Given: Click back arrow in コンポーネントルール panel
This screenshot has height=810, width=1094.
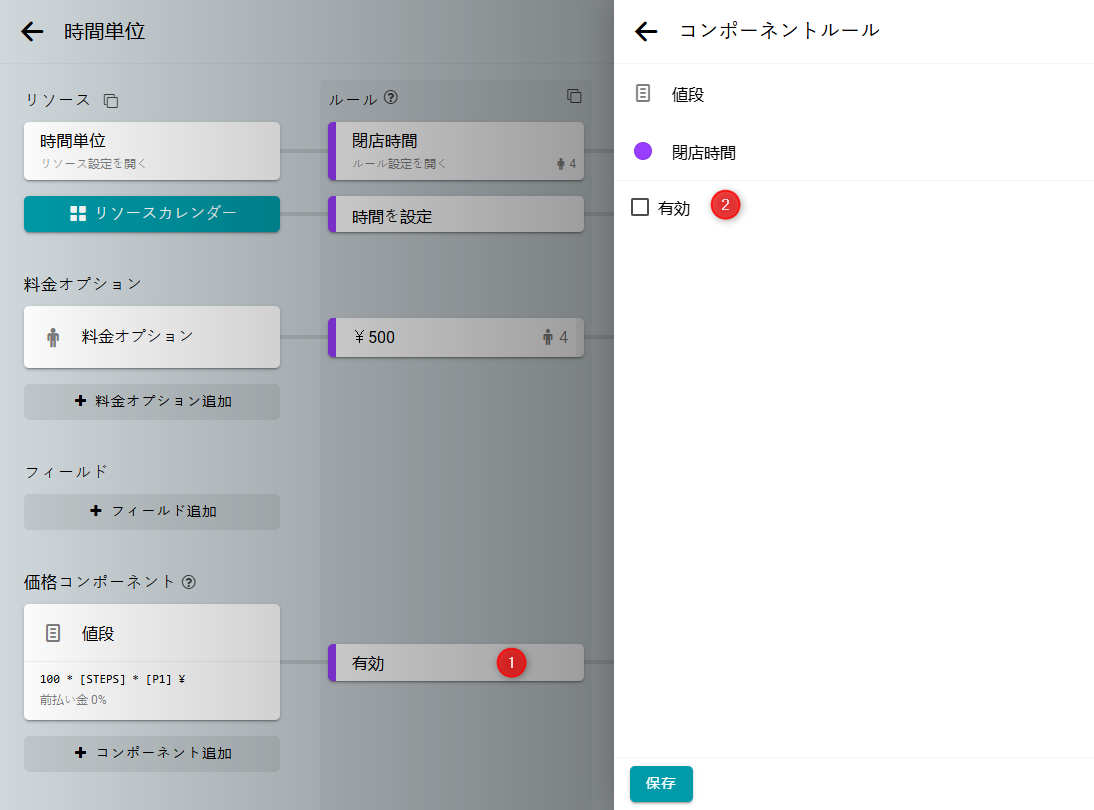Looking at the screenshot, I should [646, 31].
